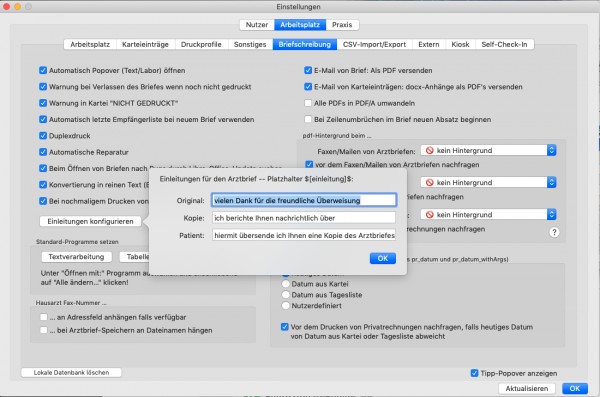Click the Patient introduction text field
This screenshot has width=600, height=397.
point(304,235)
